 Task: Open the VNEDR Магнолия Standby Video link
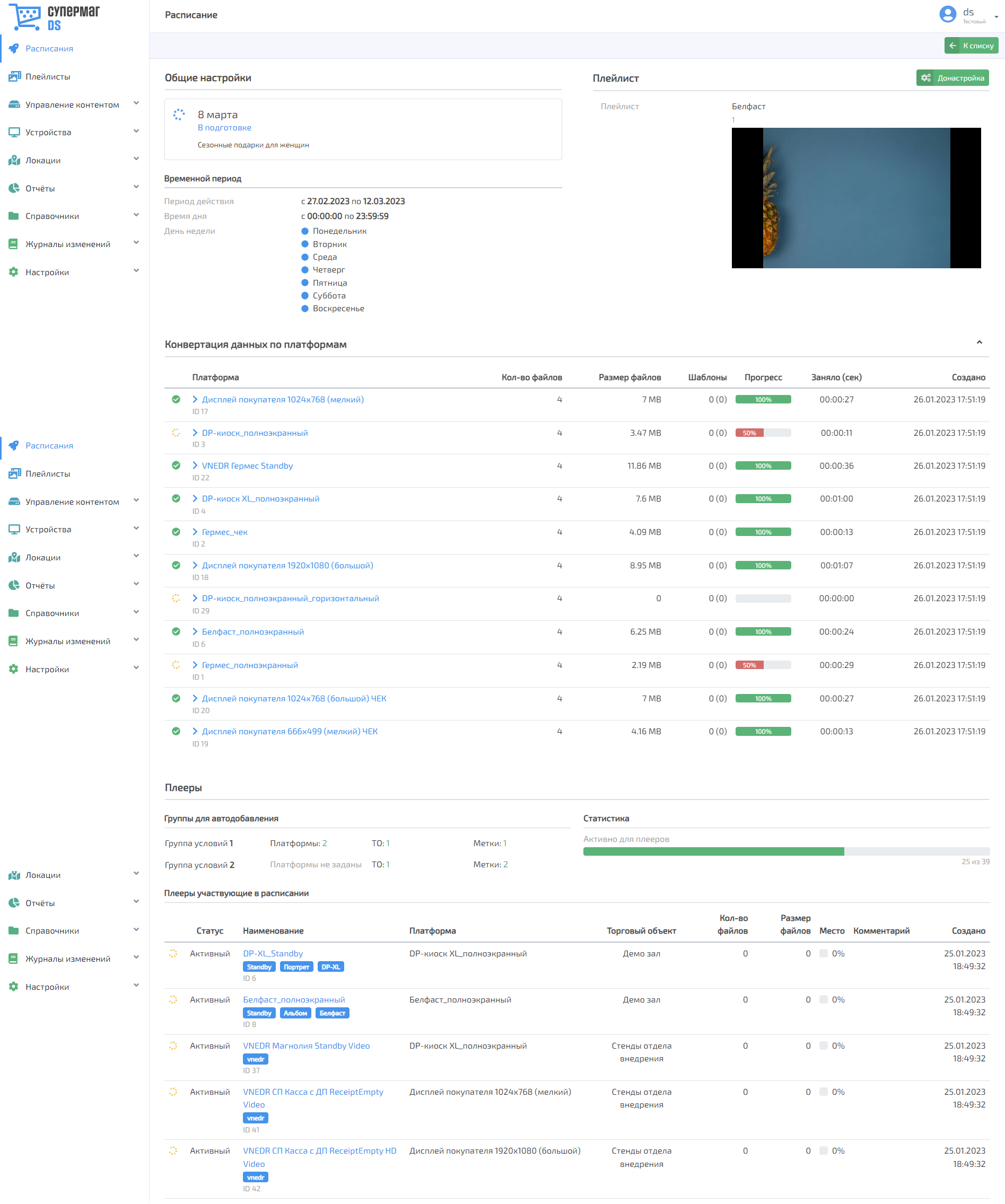coord(307,1046)
